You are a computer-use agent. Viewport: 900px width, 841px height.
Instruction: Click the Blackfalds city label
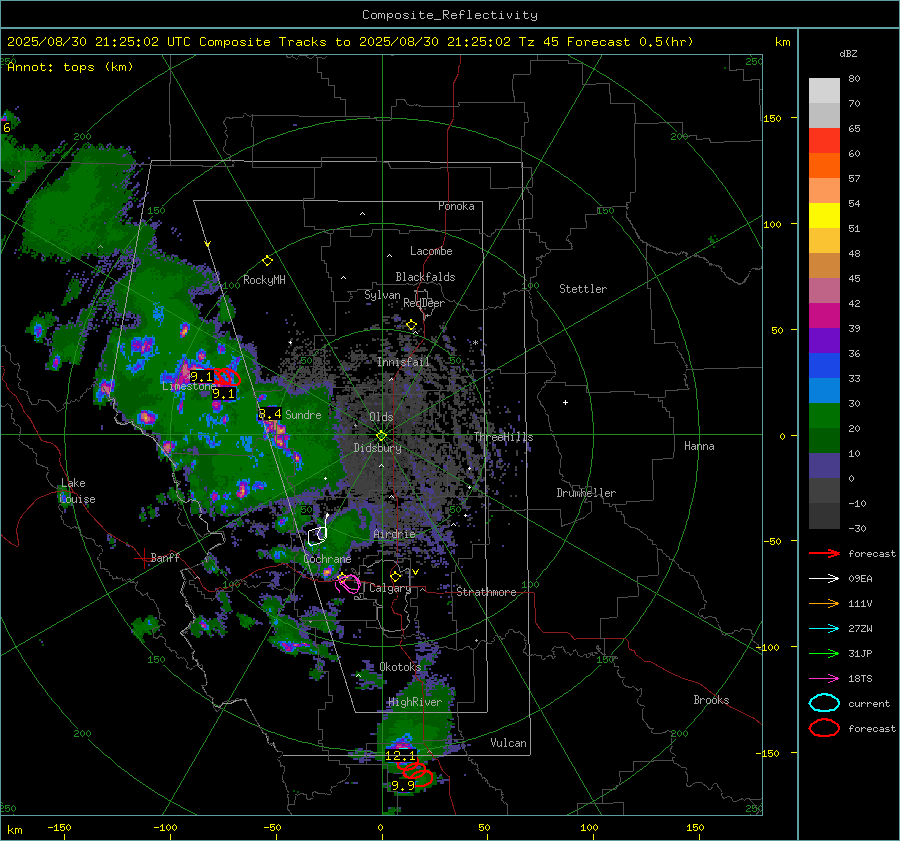(425, 277)
